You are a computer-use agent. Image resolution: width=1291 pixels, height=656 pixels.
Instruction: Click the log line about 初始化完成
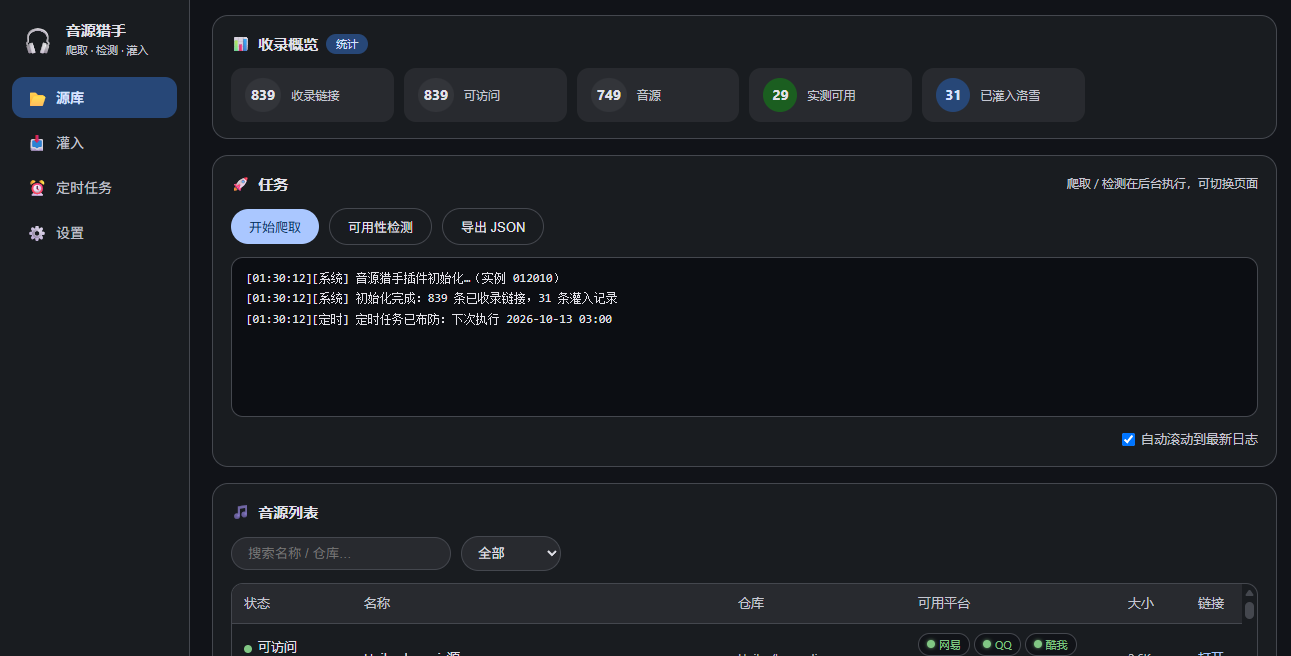tap(432, 298)
